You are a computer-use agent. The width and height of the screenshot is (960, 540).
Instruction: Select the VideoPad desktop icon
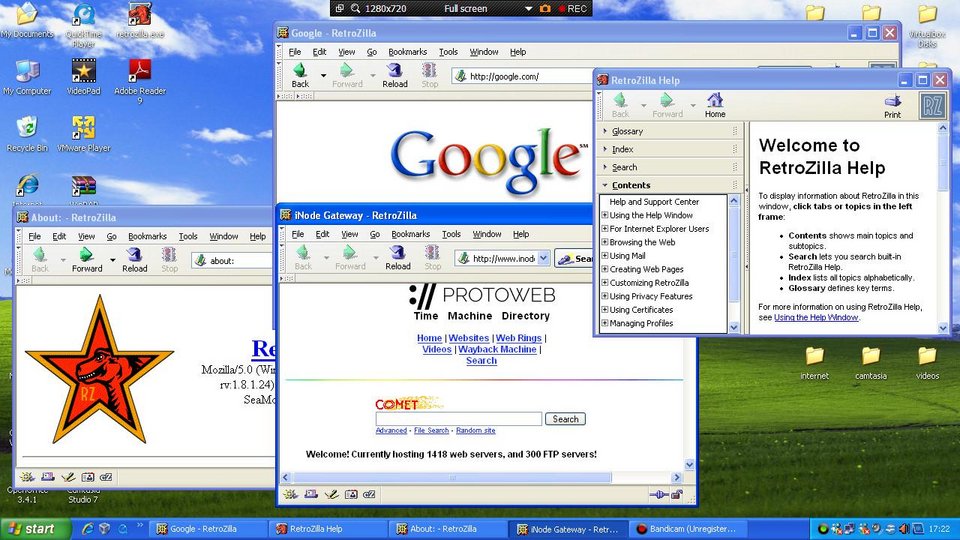point(83,77)
